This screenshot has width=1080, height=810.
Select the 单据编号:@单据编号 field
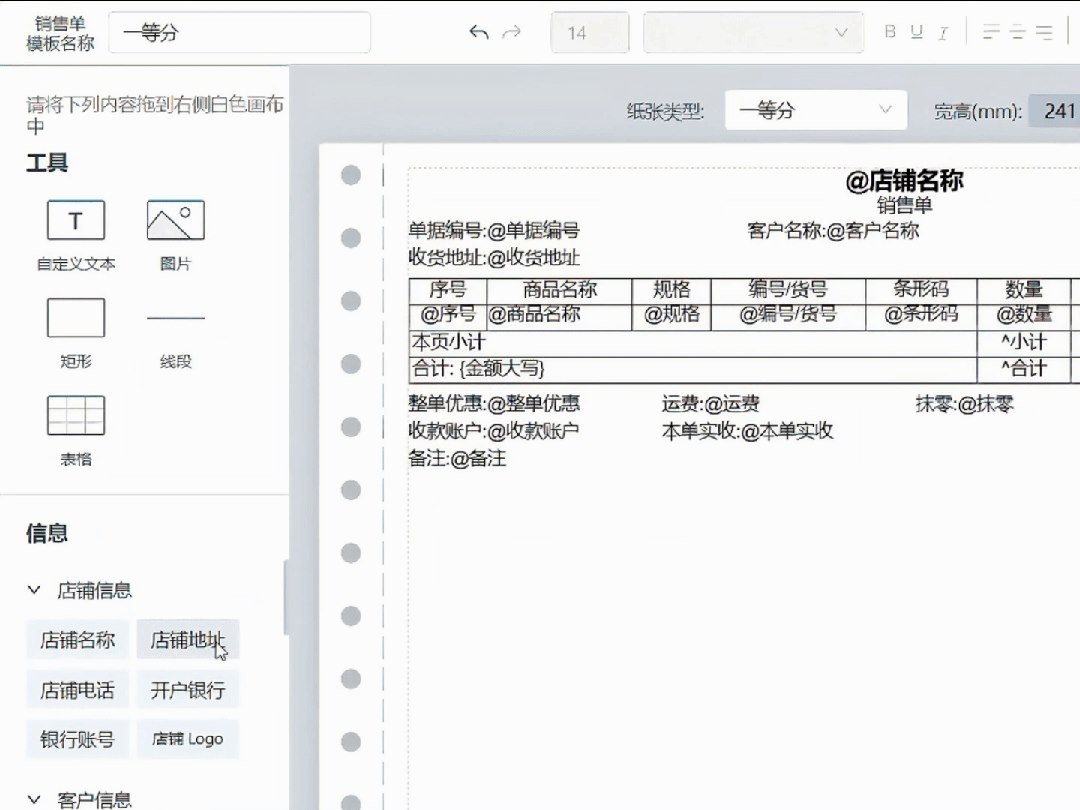tap(494, 231)
